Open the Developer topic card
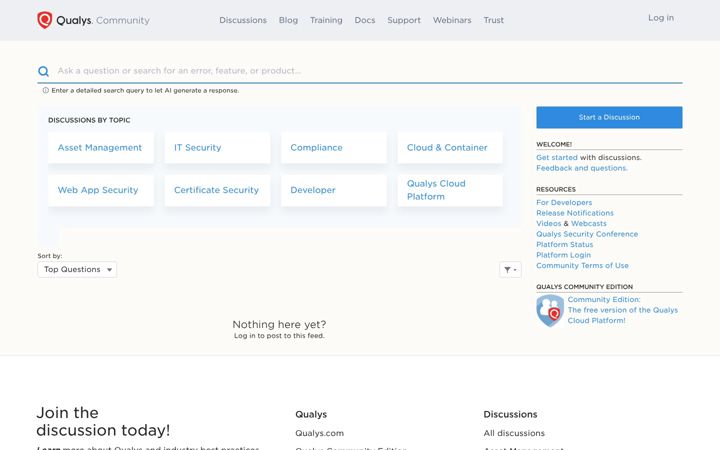The image size is (720, 450). (x=334, y=190)
